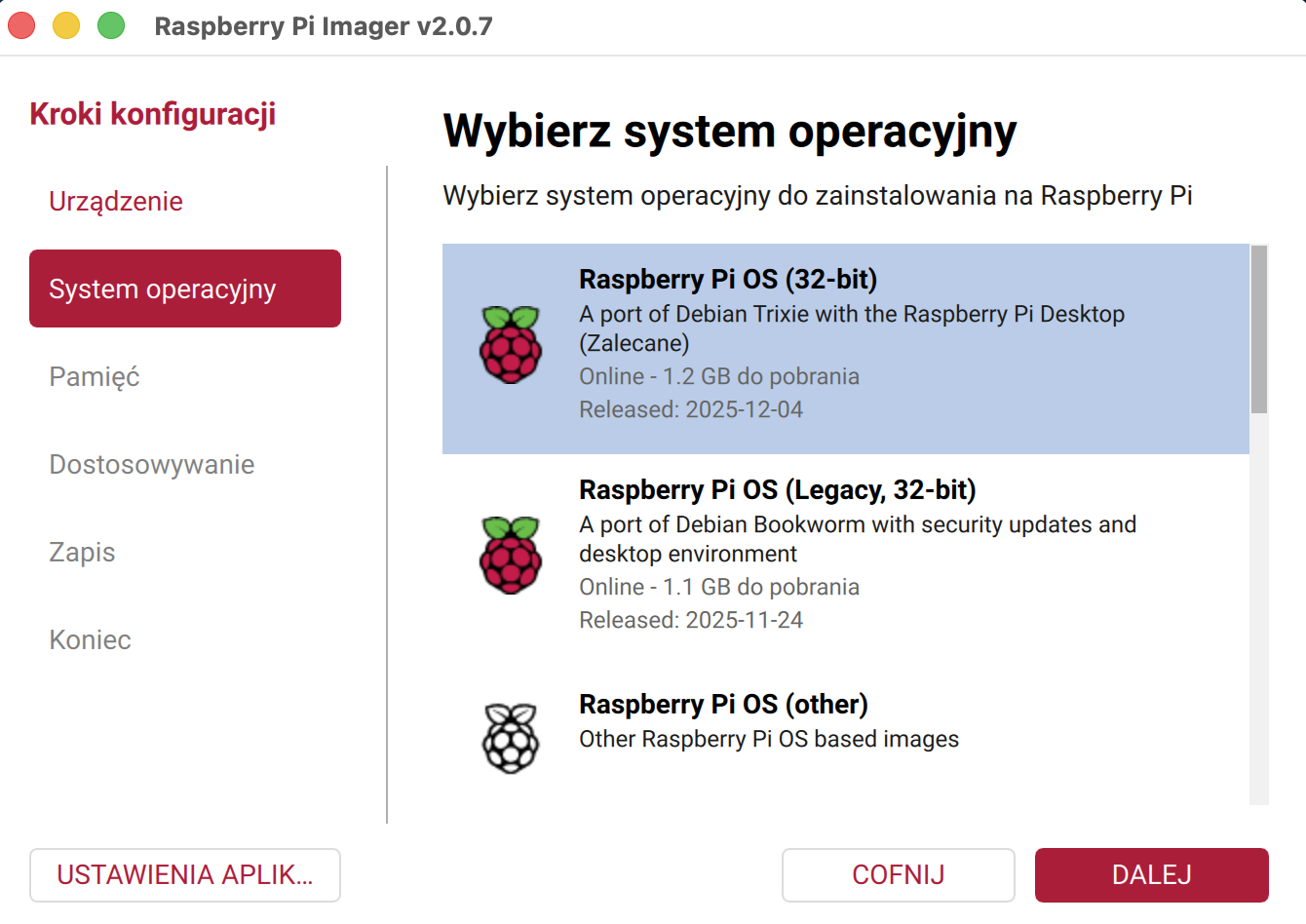Open the Raspberry Pi OS (other) submenu
The height and width of the screenshot is (924, 1306).
pyautogui.click(x=723, y=705)
